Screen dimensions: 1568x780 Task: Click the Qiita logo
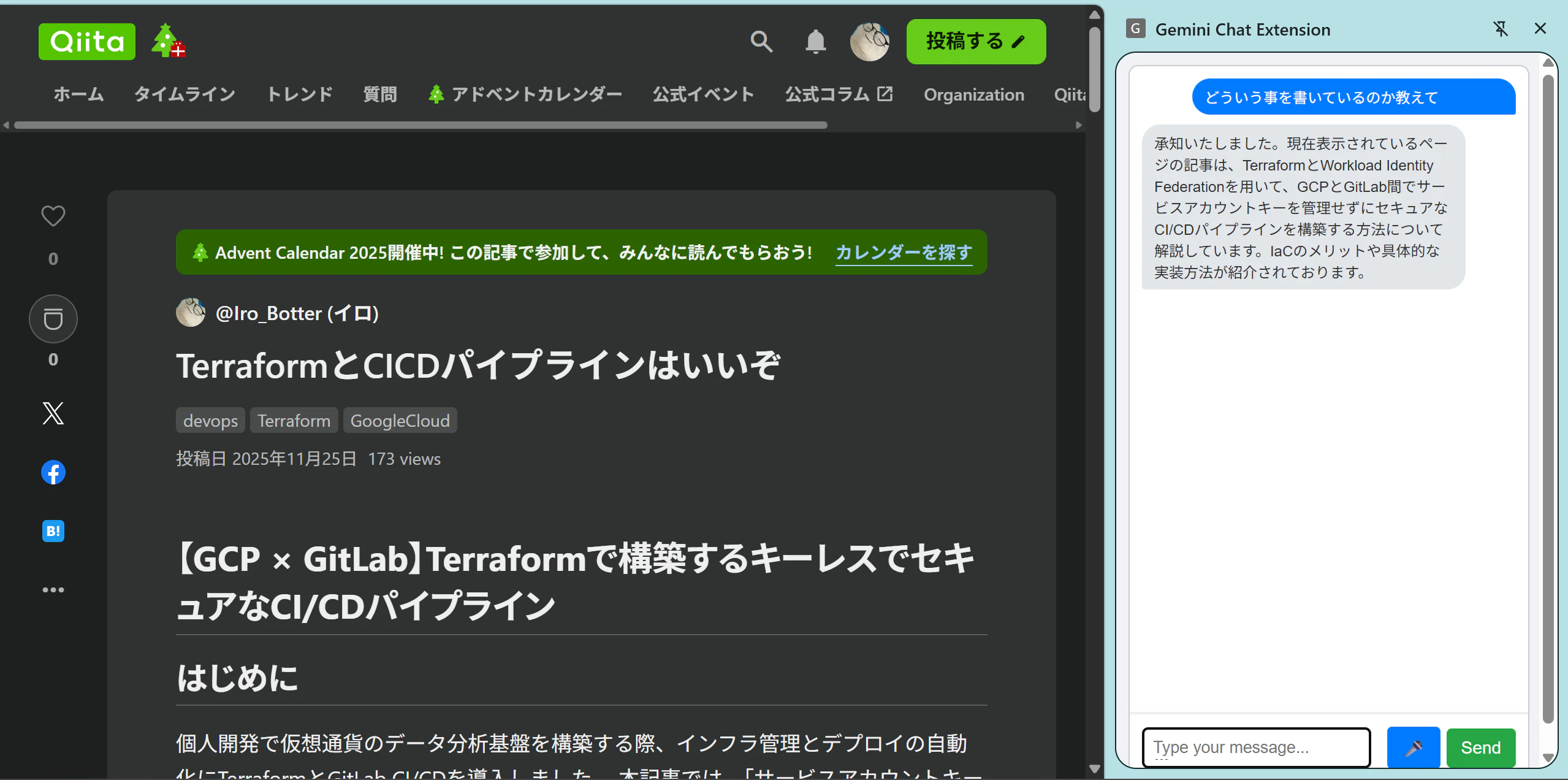[x=87, y=42]
